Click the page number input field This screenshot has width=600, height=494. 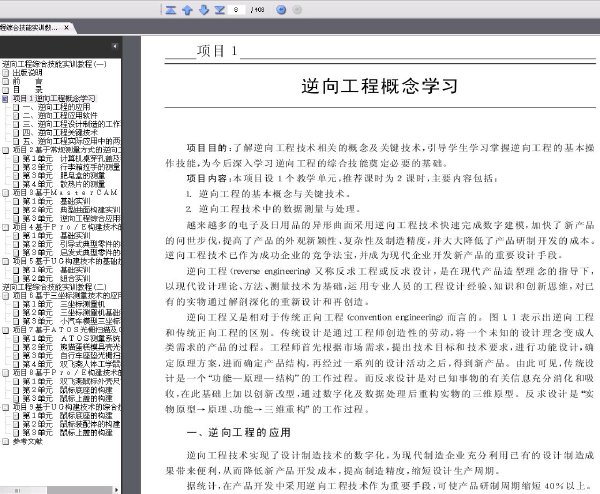pyautogui.click(x=236, y=10)
